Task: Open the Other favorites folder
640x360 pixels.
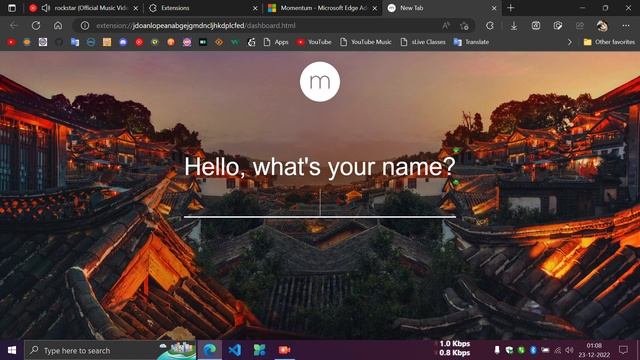Action: coord(609,42)
